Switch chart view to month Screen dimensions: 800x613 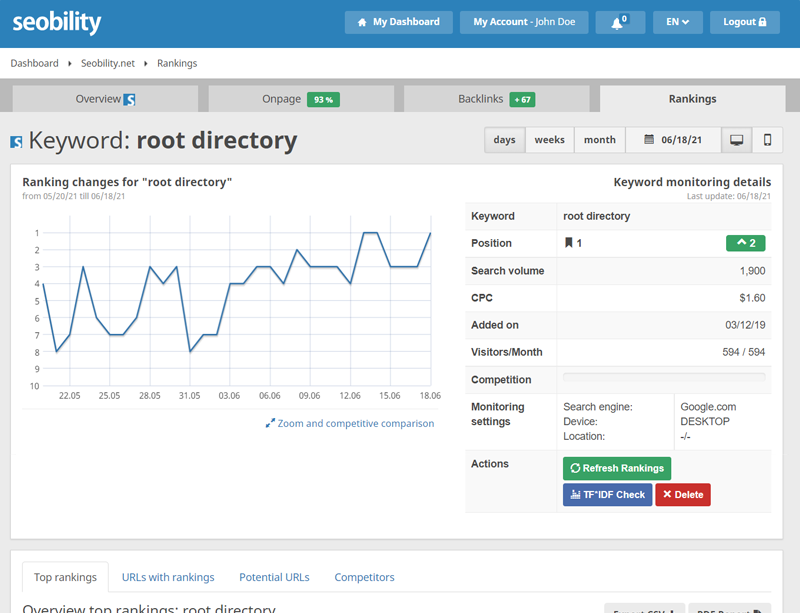(599, 140)
